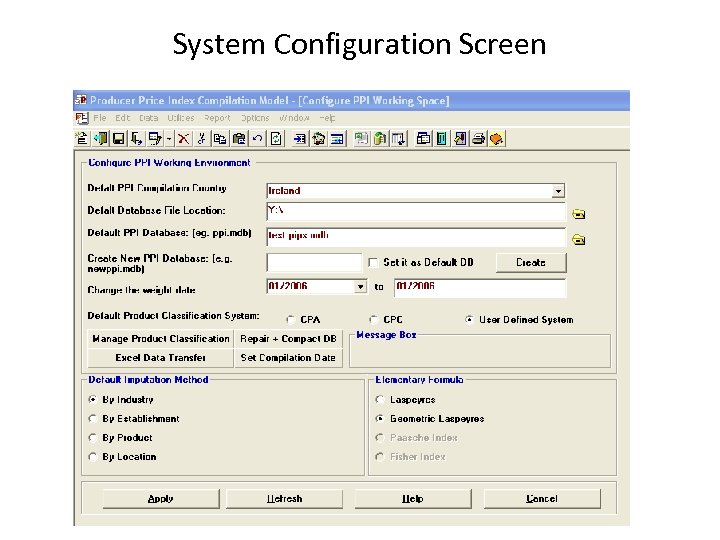Open the Report menu
The width and height of the screenshot is (720, 540).
pyautogui.click(x=217, y=118)
